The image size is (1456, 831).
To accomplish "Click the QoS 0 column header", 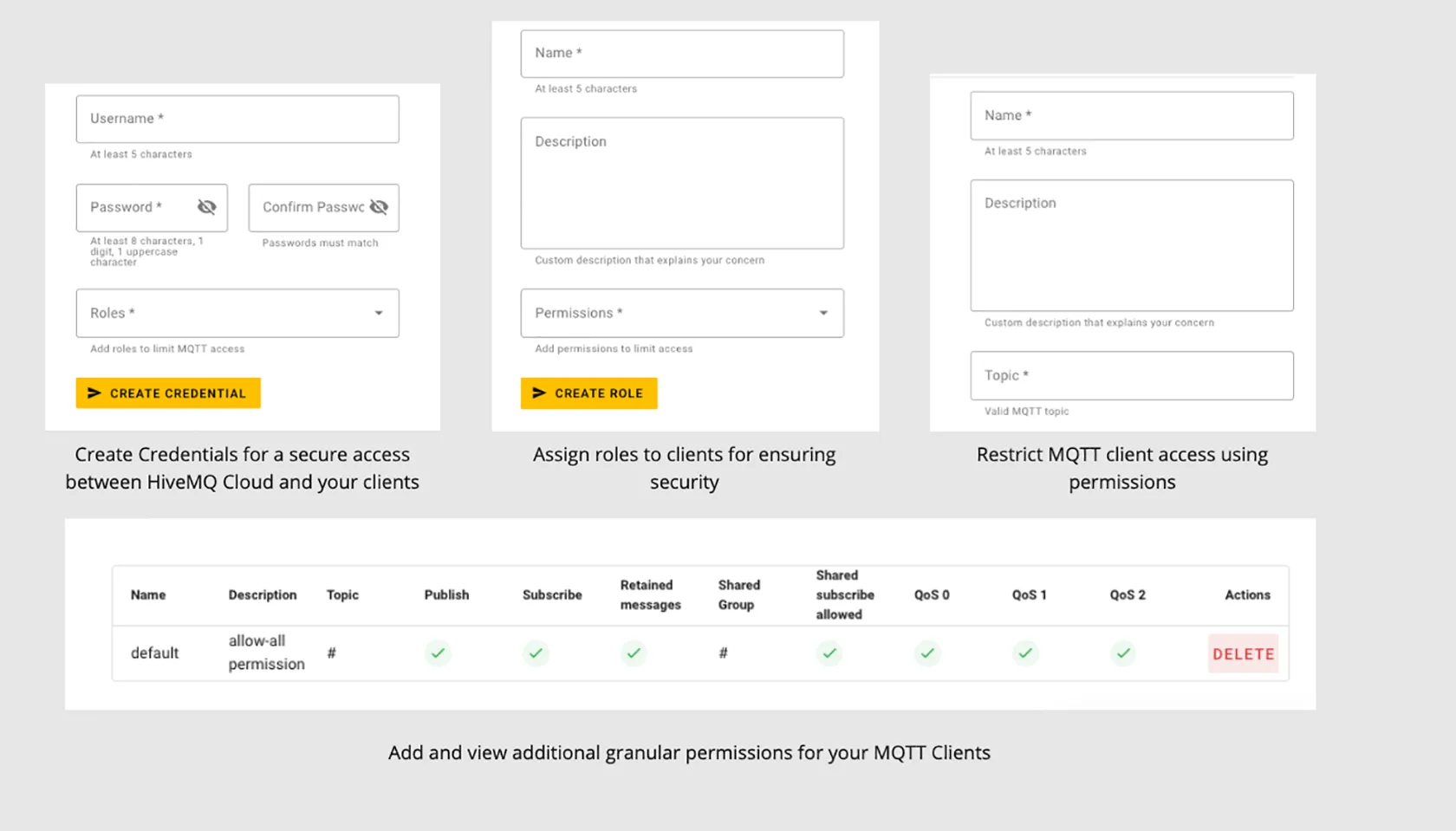I will pyautogui.click(x=932, y=594).
